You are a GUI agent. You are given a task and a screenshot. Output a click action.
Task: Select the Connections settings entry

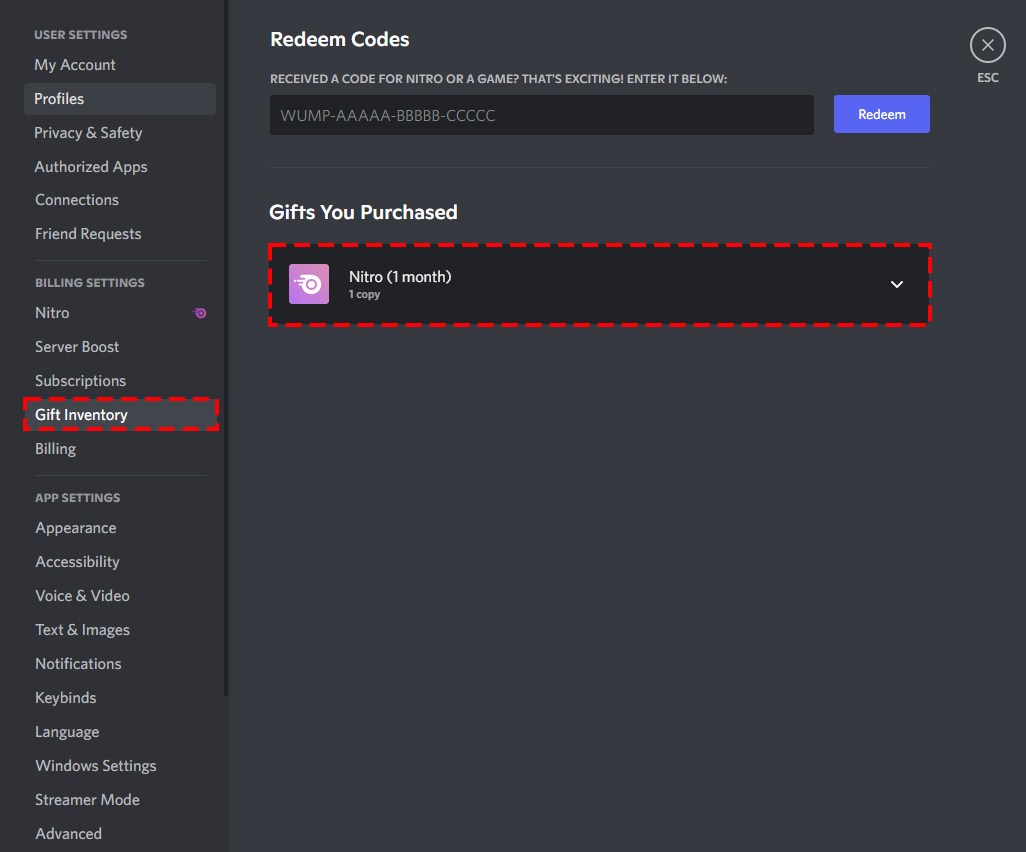coord(77,200)
